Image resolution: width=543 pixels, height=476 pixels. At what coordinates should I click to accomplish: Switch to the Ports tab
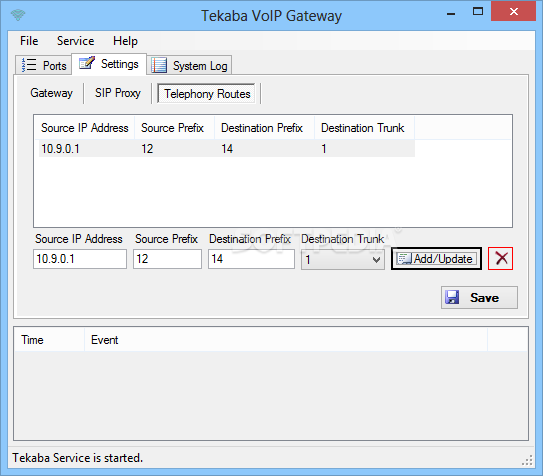[44, 65]
